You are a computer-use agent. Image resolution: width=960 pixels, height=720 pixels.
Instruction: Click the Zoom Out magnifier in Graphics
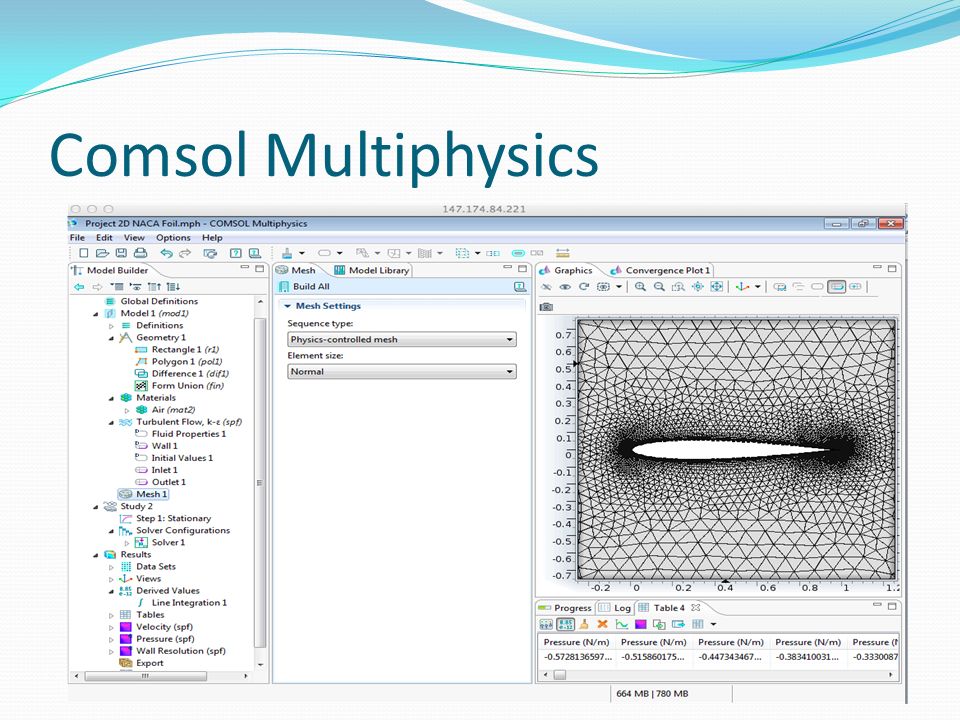pos(659,287)
